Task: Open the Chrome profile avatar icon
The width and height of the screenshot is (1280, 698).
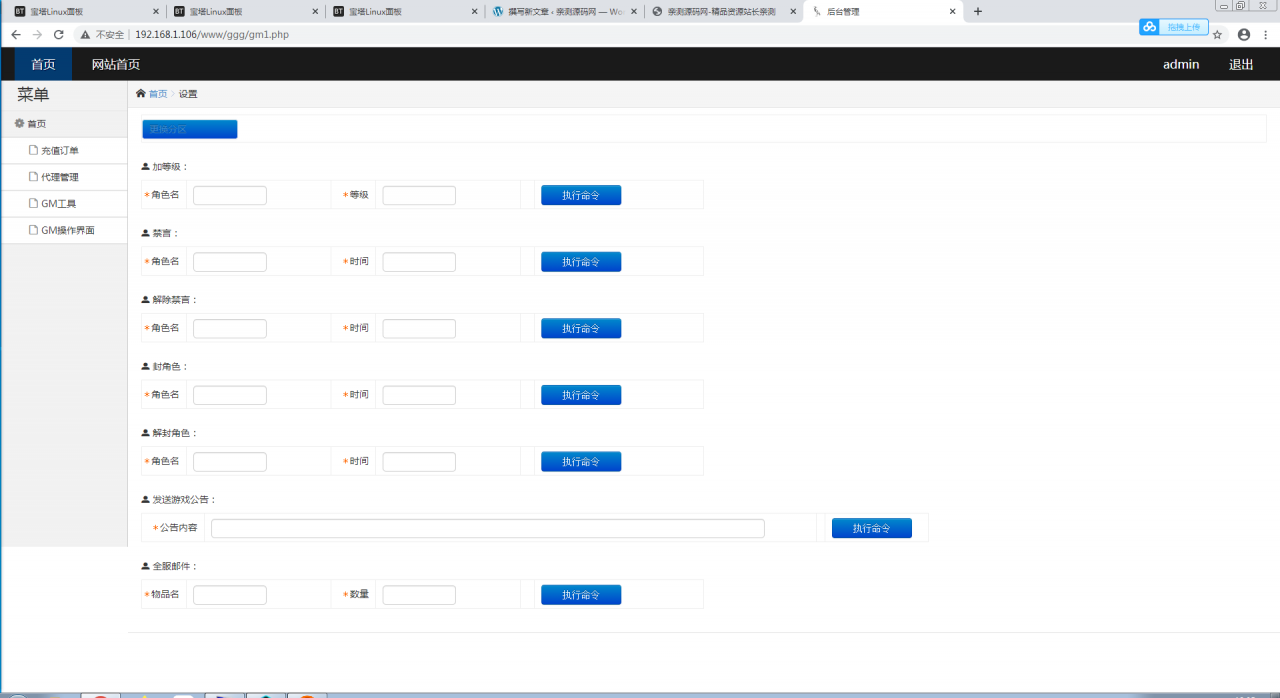Action: tap(1244, 34)
